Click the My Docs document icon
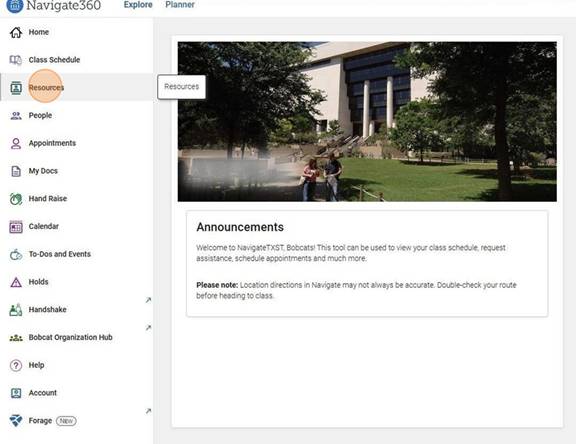The width and height of the screenshot is (576, 444). coord(16,171)
